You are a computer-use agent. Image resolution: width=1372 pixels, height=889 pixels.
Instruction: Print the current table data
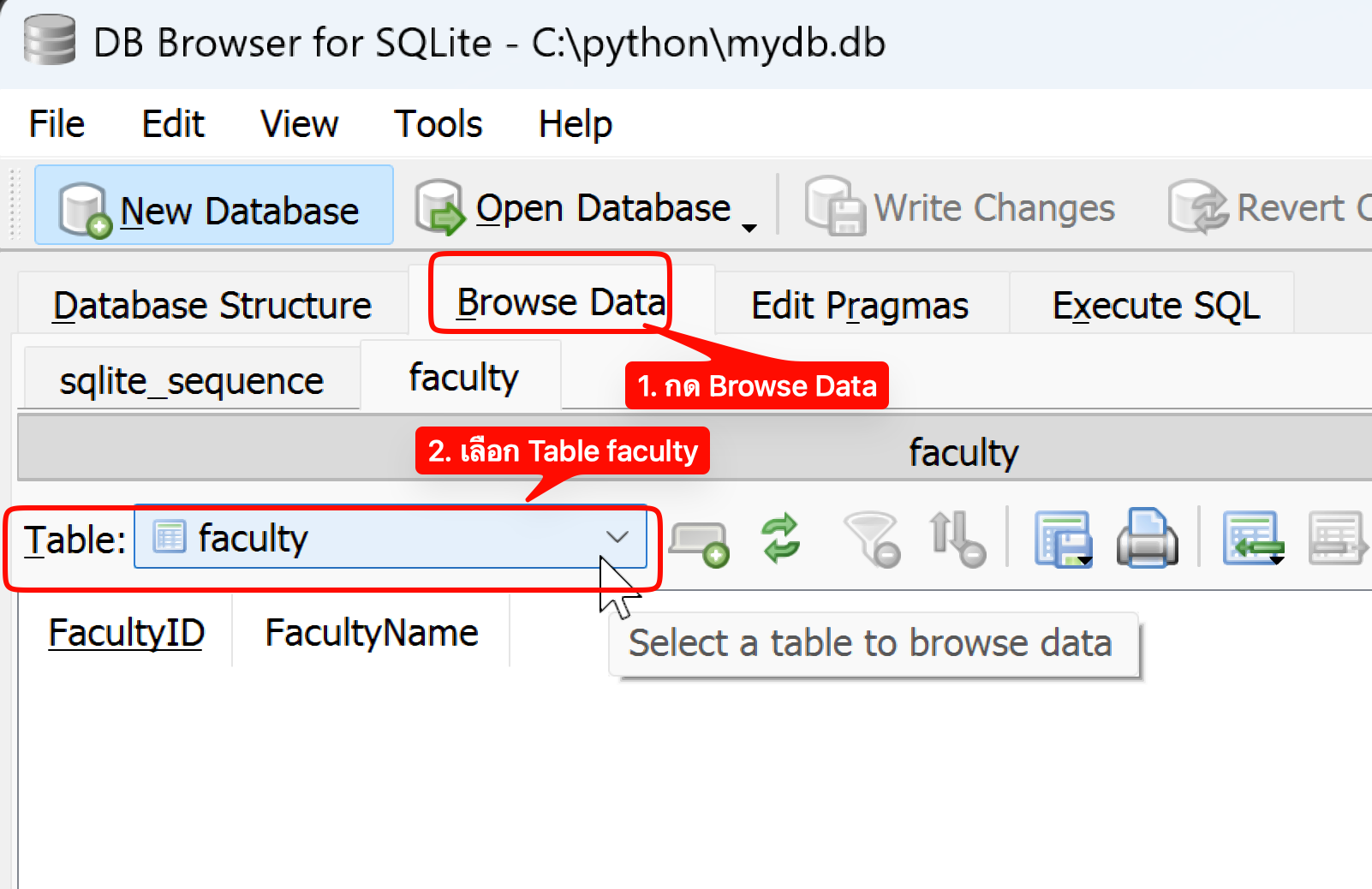1147,540
